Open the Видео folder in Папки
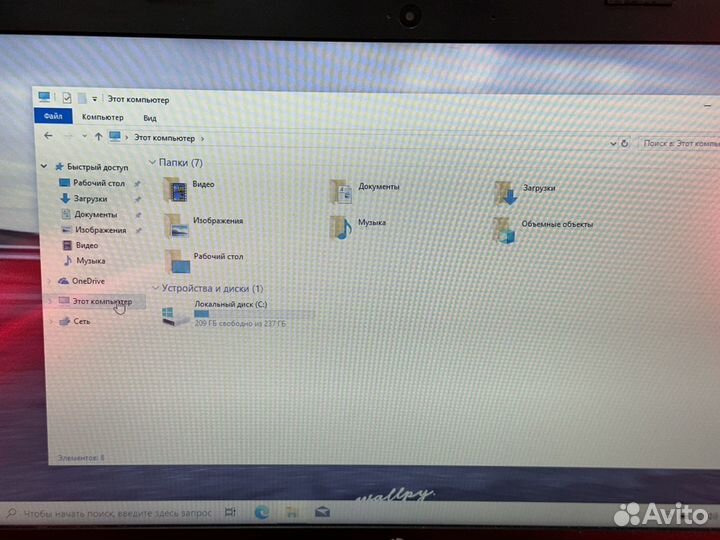 point(189,188)
